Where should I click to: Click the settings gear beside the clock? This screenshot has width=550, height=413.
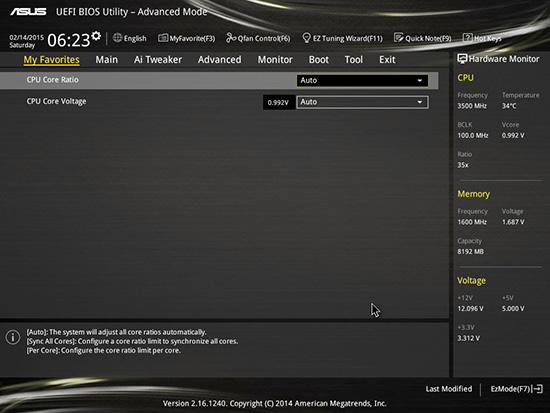[x=96, y=35]
